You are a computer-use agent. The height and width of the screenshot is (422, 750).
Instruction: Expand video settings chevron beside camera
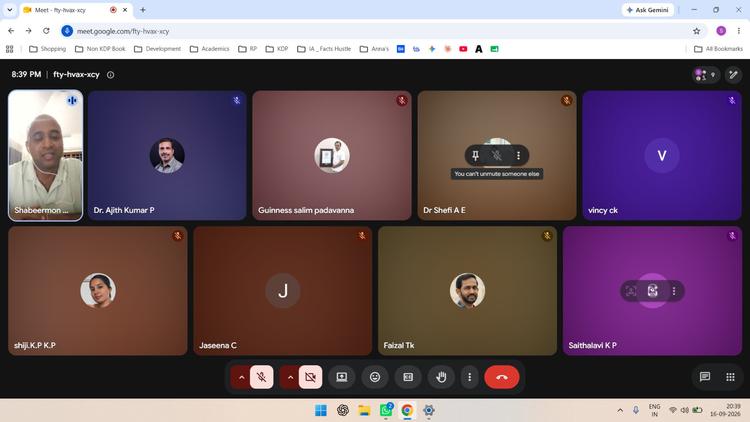coord(290,377)
